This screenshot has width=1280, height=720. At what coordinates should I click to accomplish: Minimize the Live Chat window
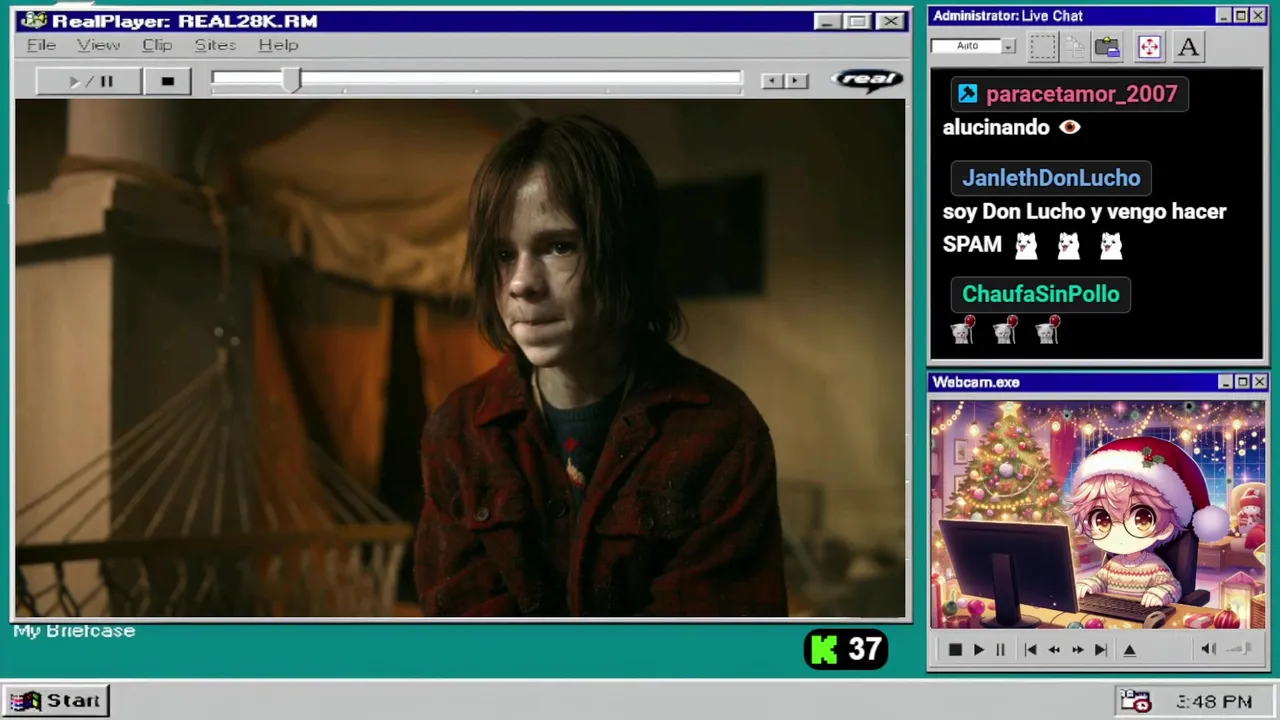coord(1223,16)
